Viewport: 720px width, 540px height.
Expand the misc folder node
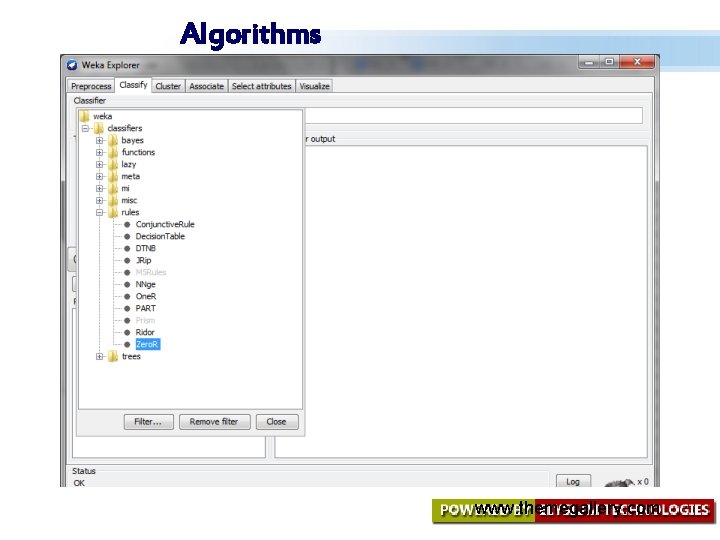pyautogui.click(x=100, y=200)
